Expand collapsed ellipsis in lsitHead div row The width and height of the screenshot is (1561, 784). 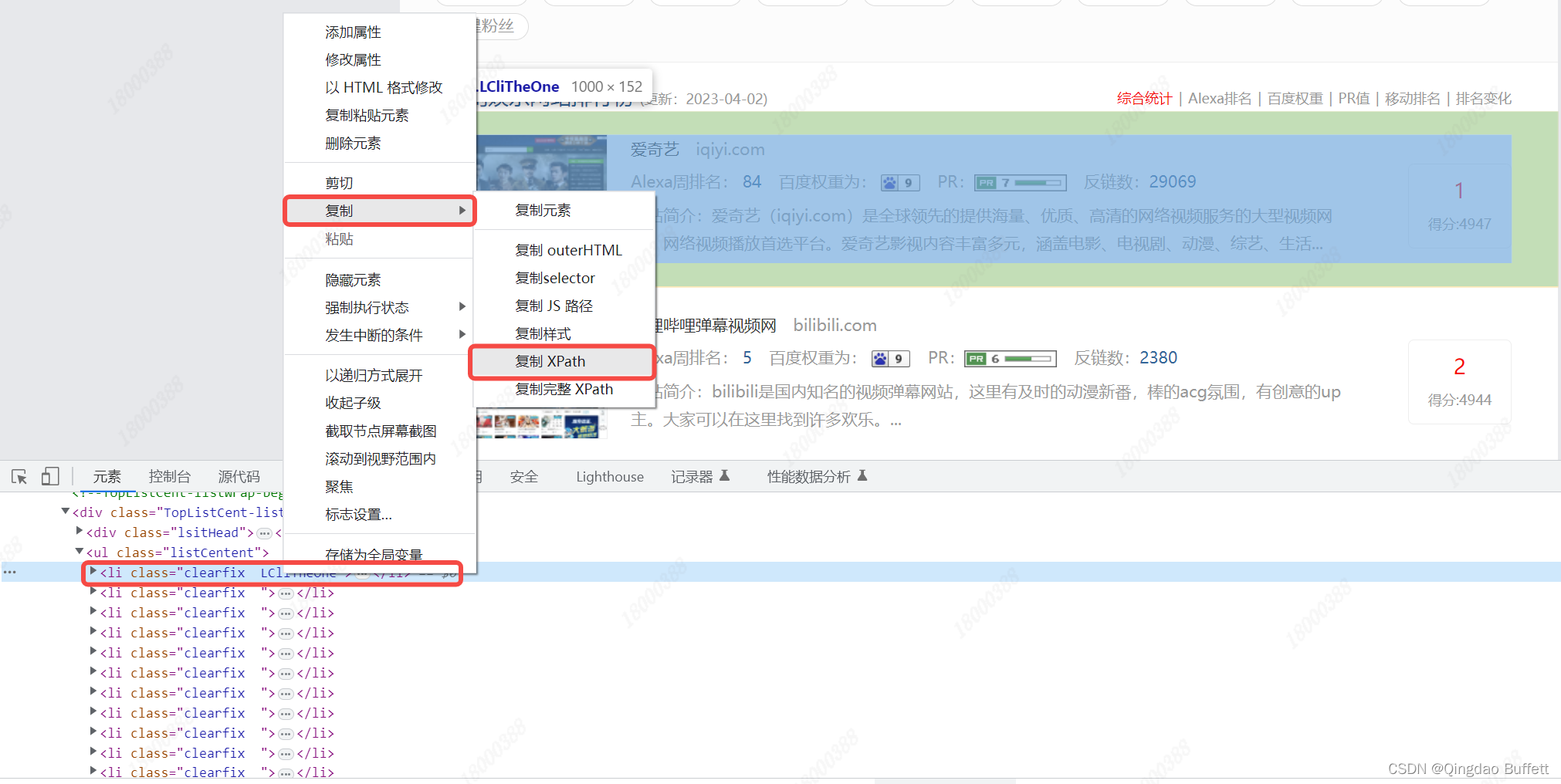(x=265, y=533)
